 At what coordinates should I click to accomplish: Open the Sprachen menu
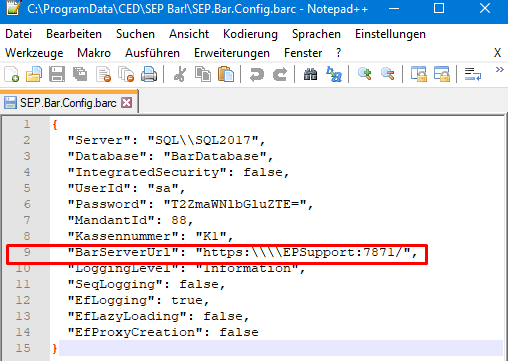[x=316, y=34]
